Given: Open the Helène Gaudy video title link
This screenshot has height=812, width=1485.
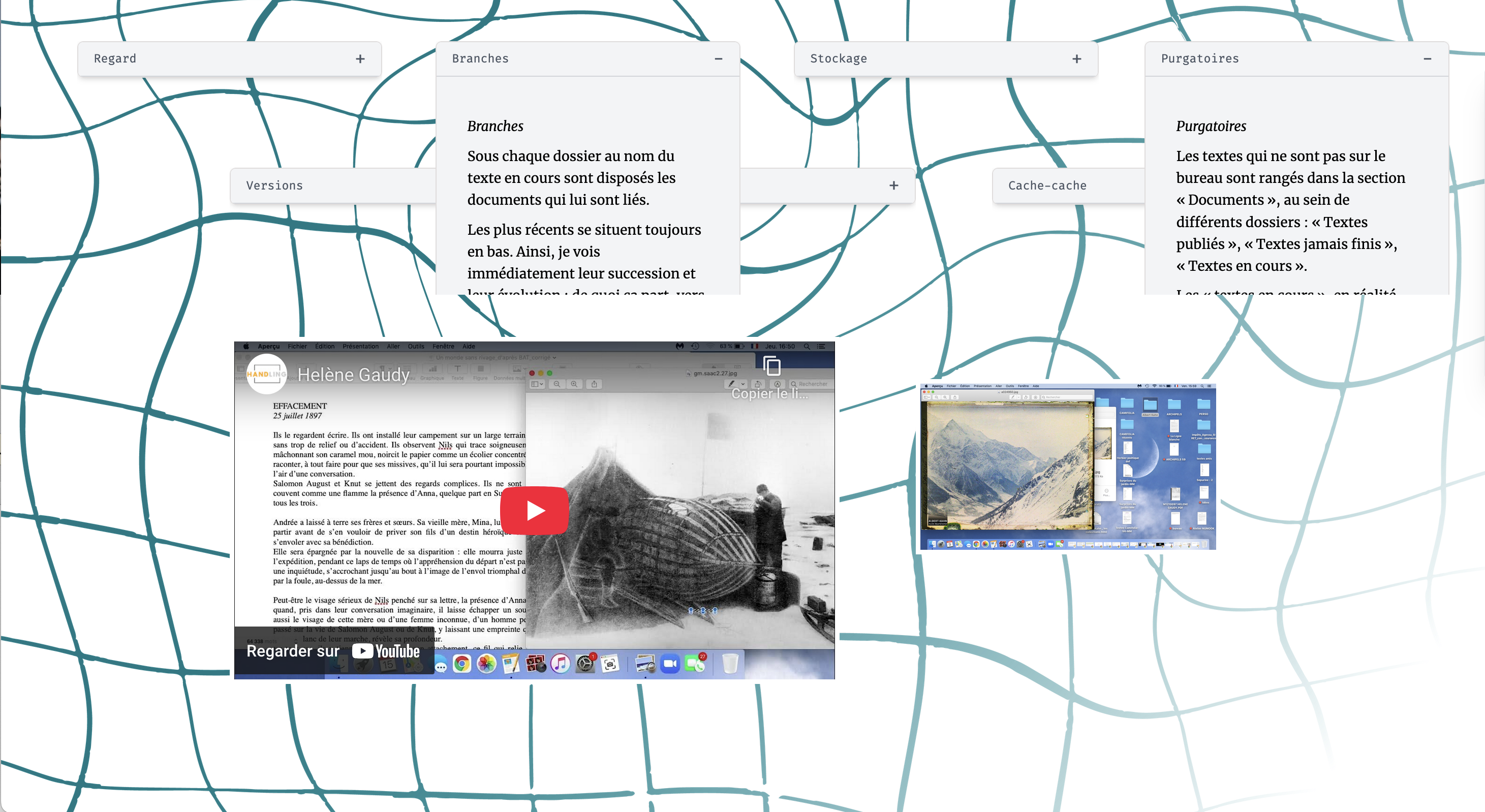Looking at the screenshot, I should pyautogui.click(x=353, y=374).
